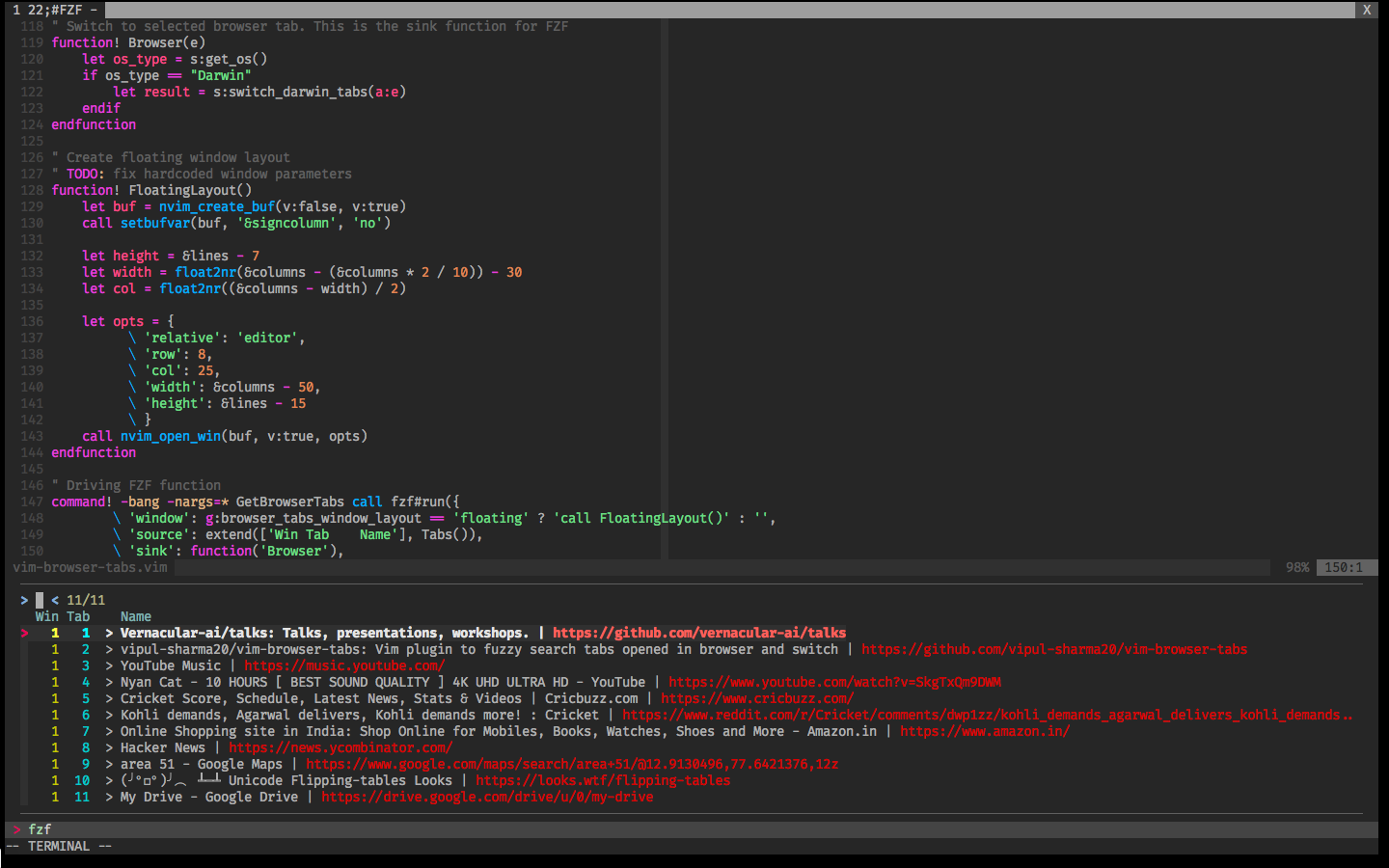Click the "Driving FZF function" comment
This screenshot has height=868, width=1389.
(136, 485)
